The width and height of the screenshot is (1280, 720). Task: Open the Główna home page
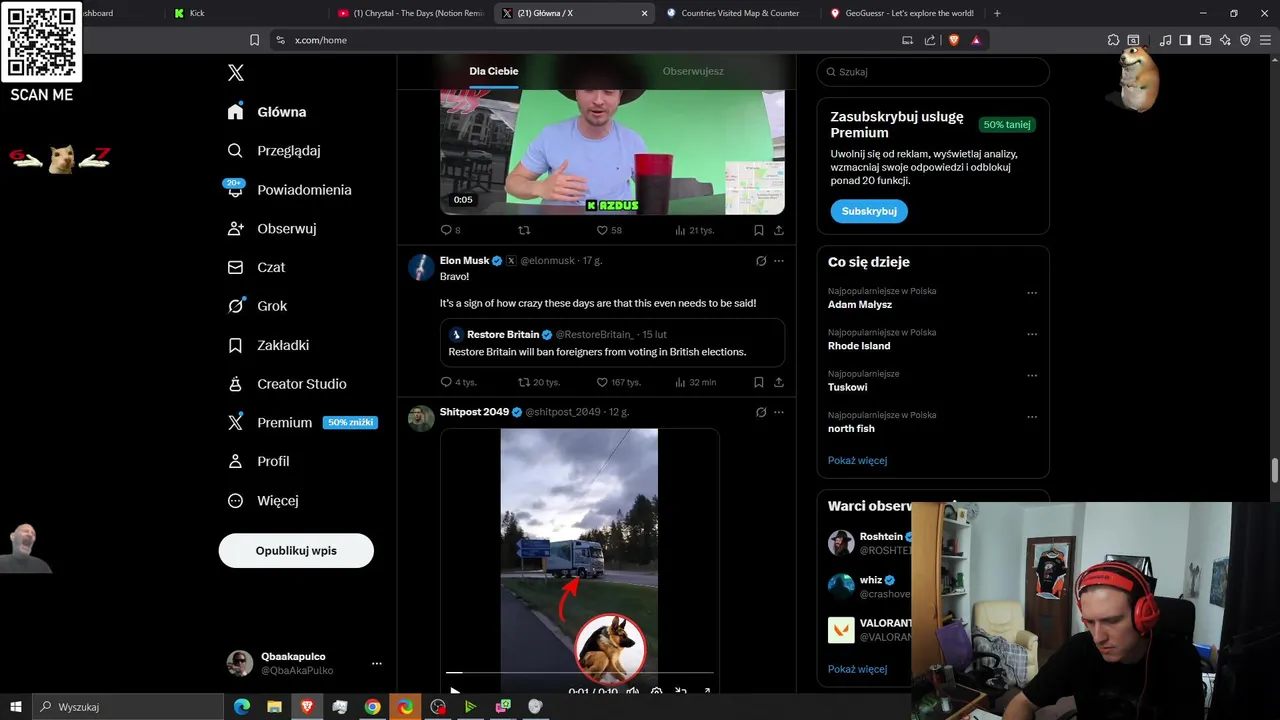click(267, 112)
